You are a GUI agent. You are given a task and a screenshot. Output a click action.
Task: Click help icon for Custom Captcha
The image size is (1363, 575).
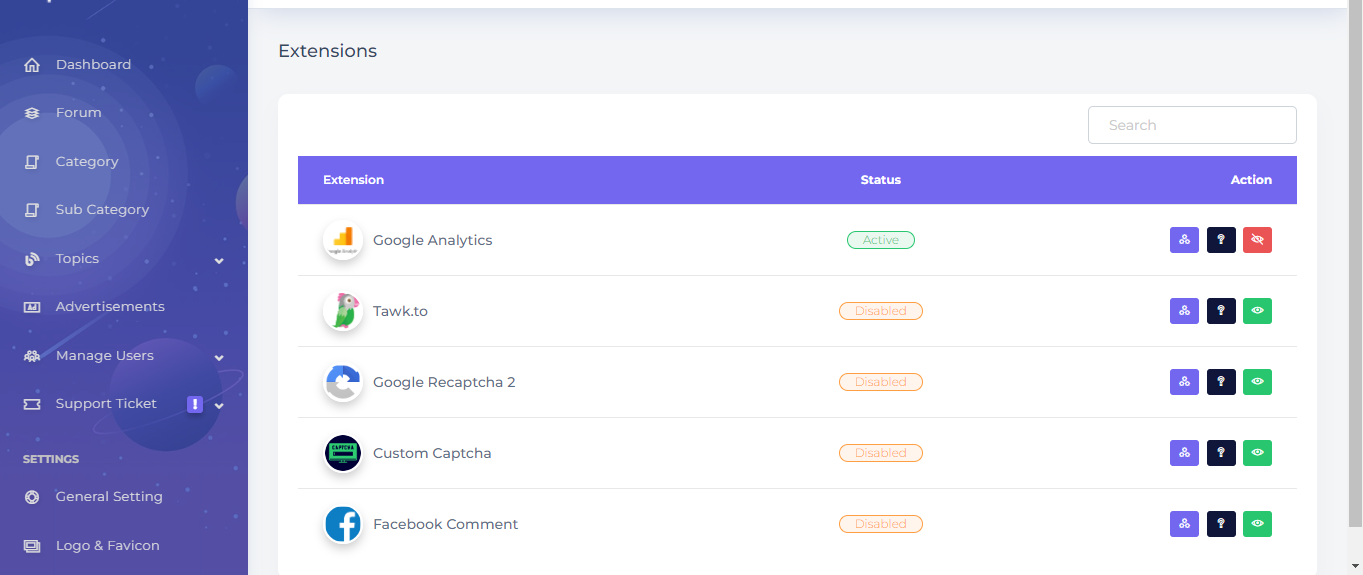click(x=1221, y=453)
